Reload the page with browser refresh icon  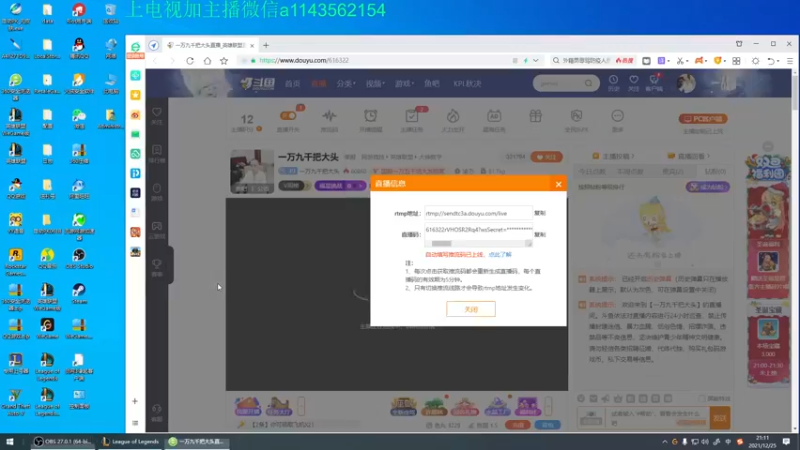coord(190,61)
